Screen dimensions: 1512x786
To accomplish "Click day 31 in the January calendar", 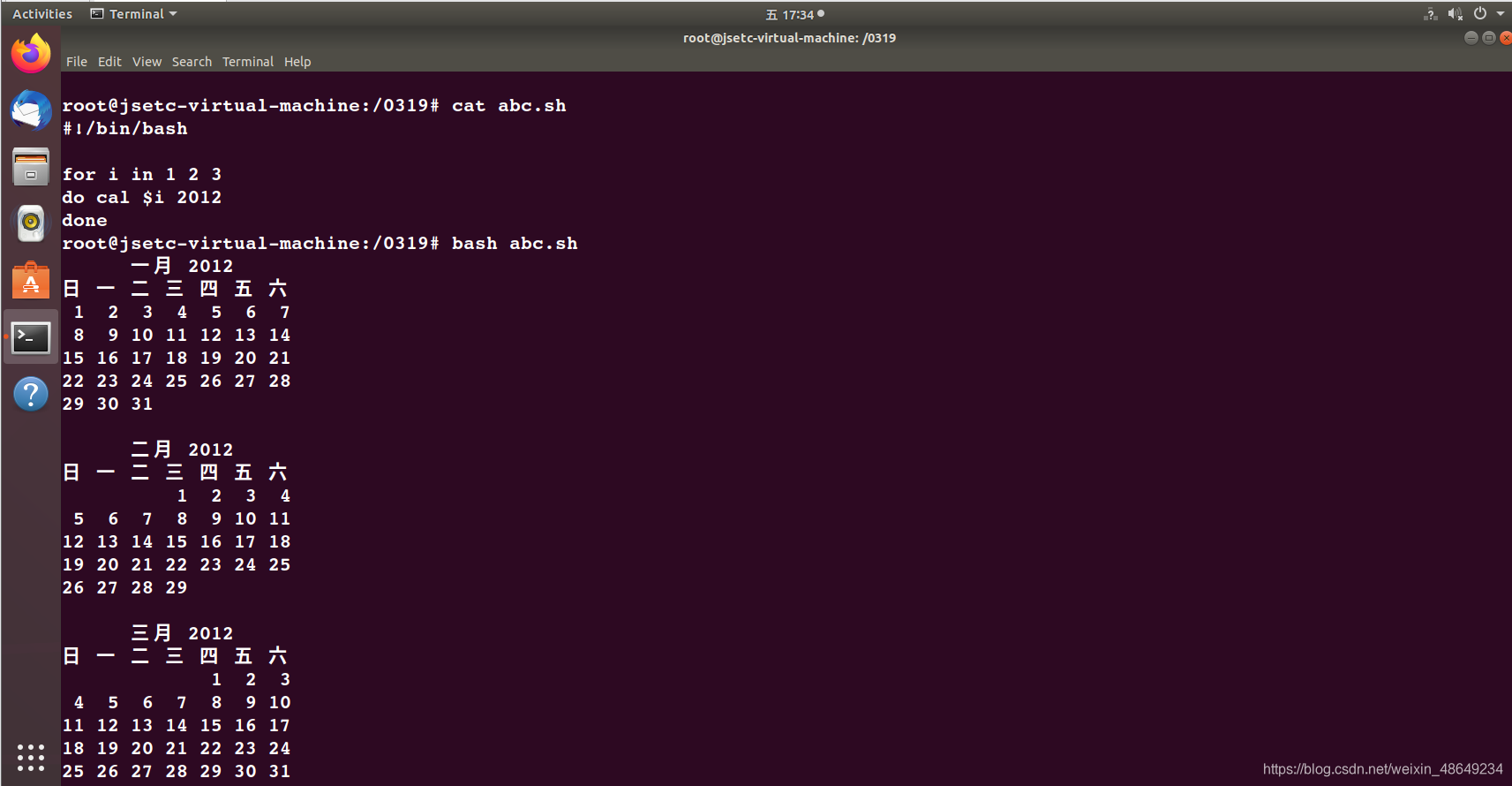I will pyautogui.click(x=142, y=404).
